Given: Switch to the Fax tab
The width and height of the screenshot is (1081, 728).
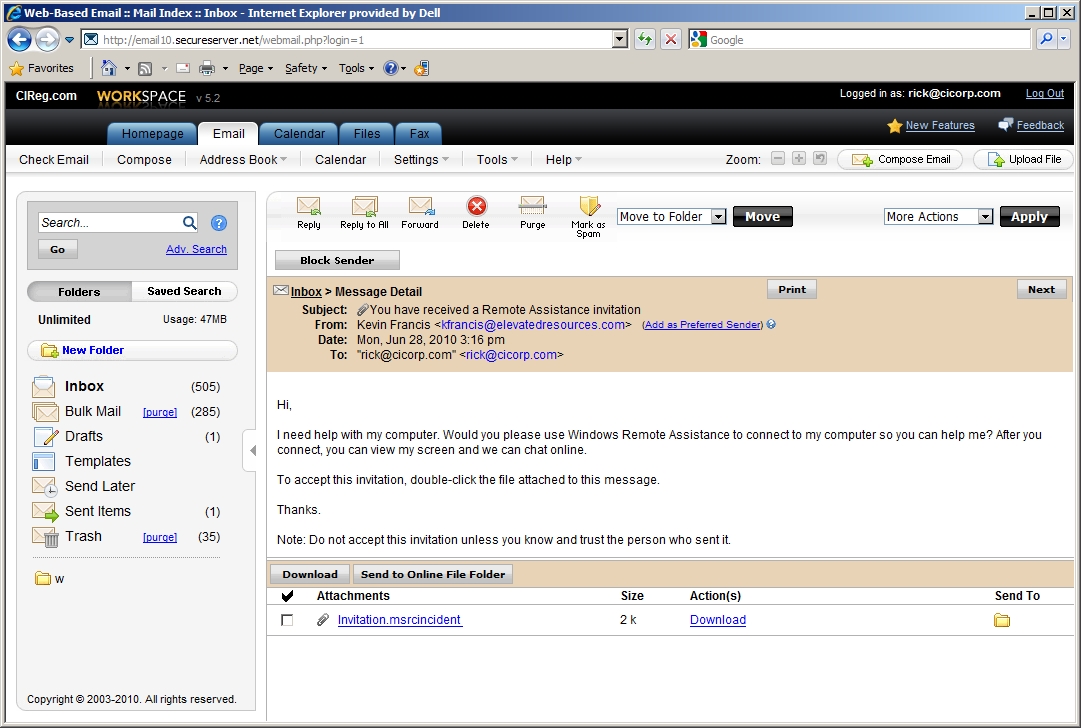Looking at the screenshot, I should click(419, 134).
